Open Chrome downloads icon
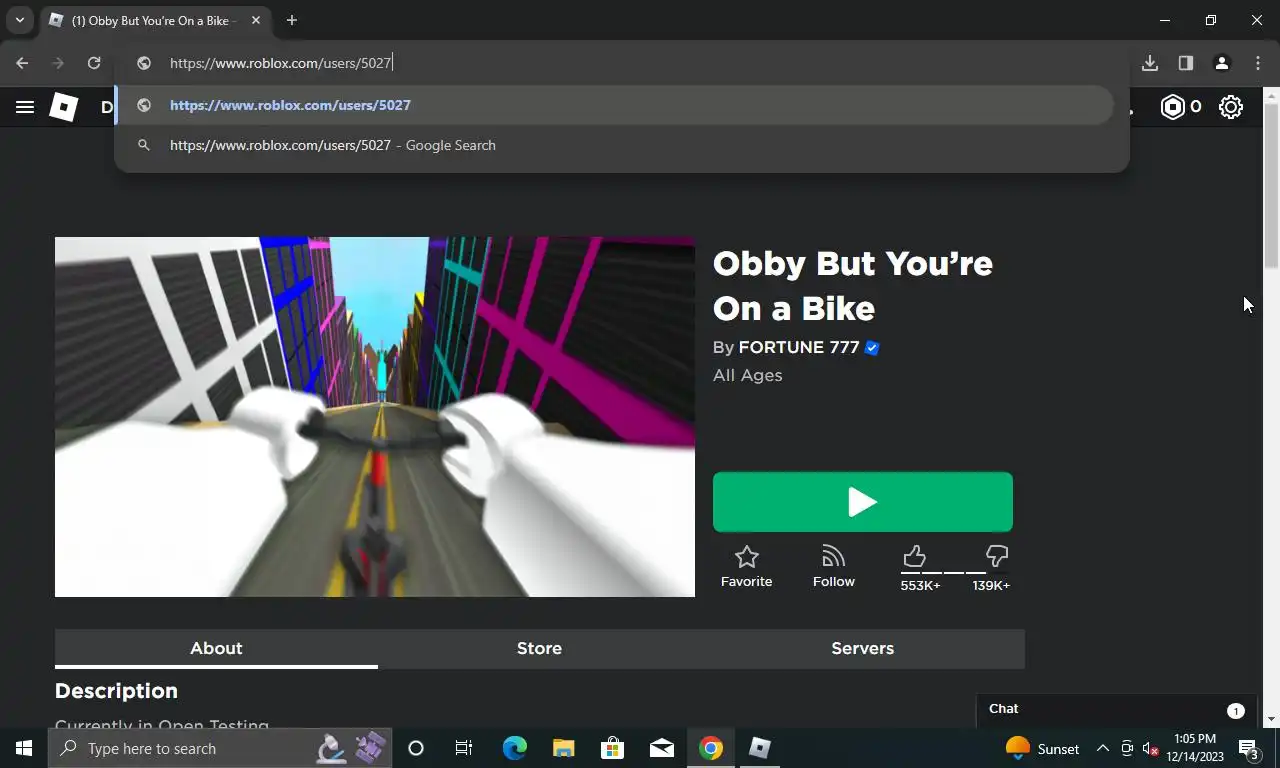This screenshot has height=768, width=1280. pos(1150,63)
